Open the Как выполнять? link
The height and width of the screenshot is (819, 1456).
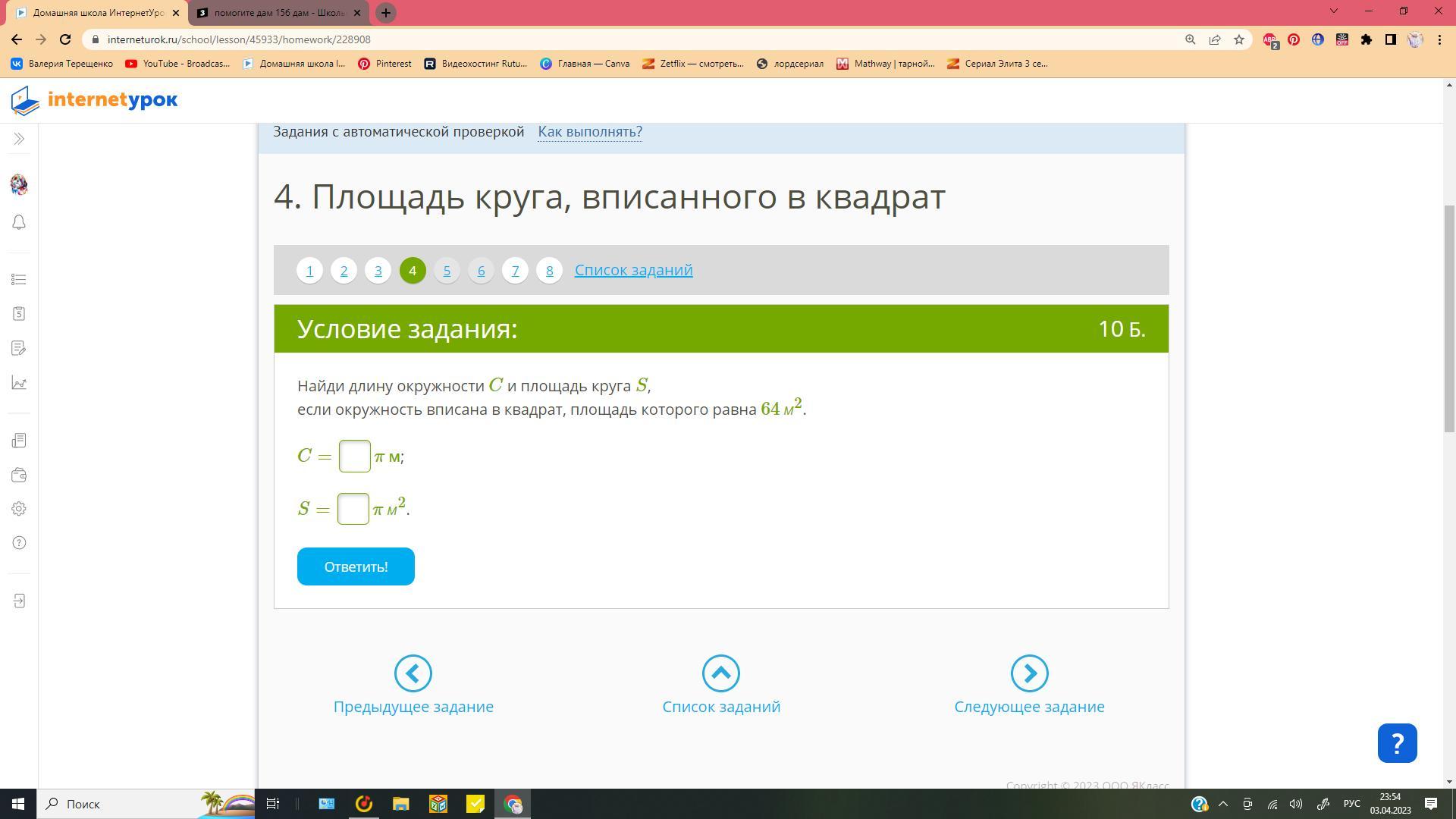[590, 132]
